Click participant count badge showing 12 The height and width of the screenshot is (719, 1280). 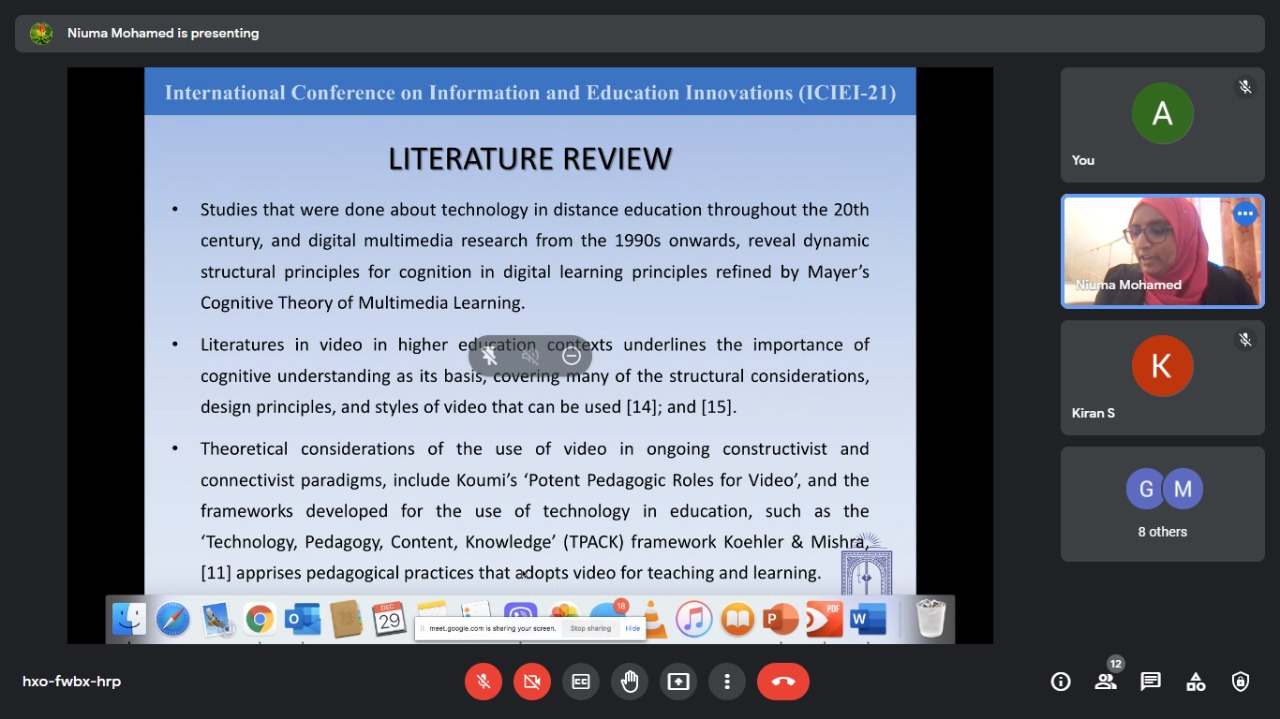(x=1116, y=664)
